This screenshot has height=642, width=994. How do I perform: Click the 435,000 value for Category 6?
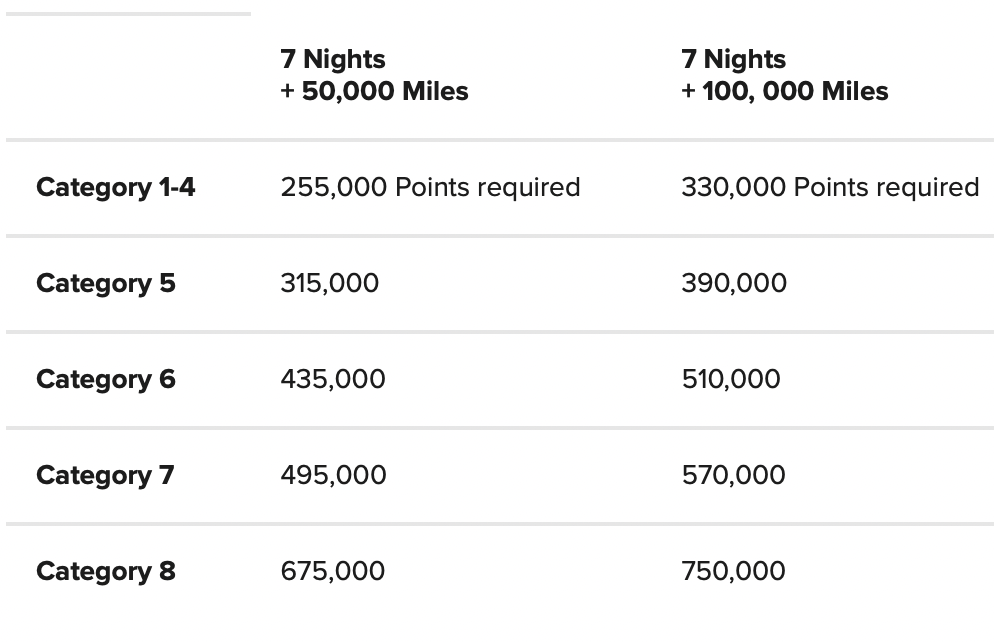pos(333,380)
